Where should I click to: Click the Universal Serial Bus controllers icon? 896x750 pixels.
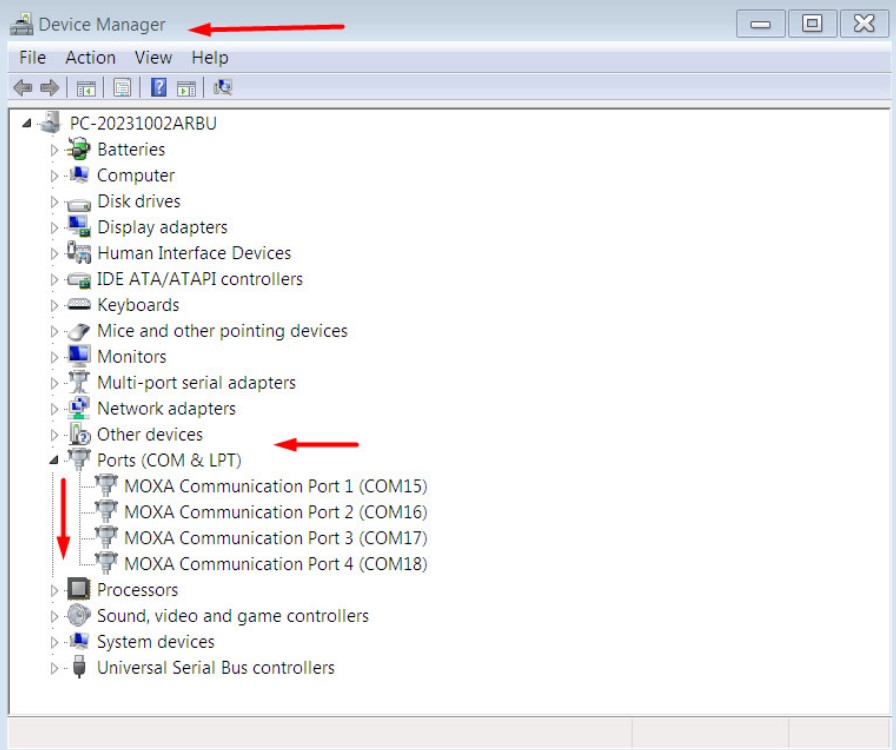coord(79,667)
